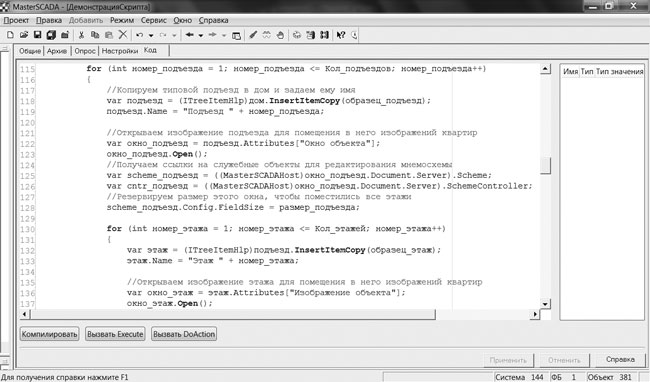
Task: Switch to the Опрос tab
Action: [x=85, y=51]
